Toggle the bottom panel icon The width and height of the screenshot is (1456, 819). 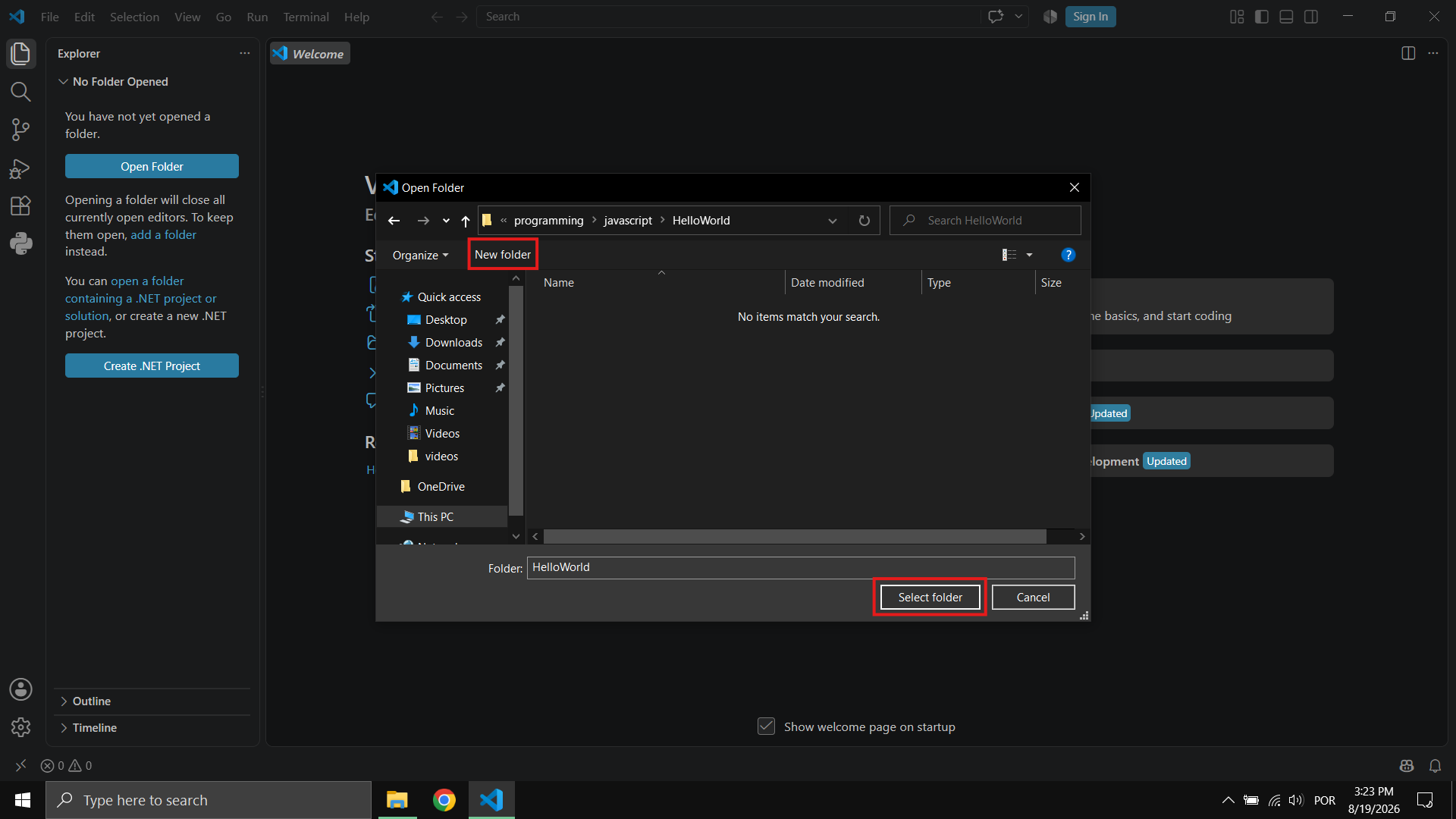pyautogui.click(x=1286, y=17)
